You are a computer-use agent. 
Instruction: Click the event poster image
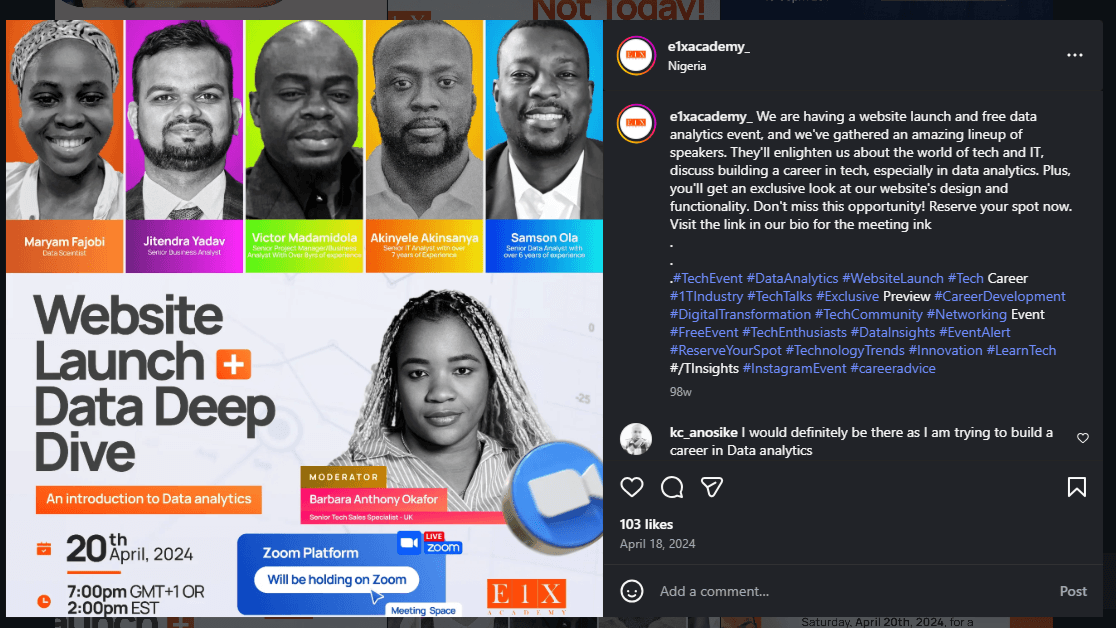coord(305,318)
